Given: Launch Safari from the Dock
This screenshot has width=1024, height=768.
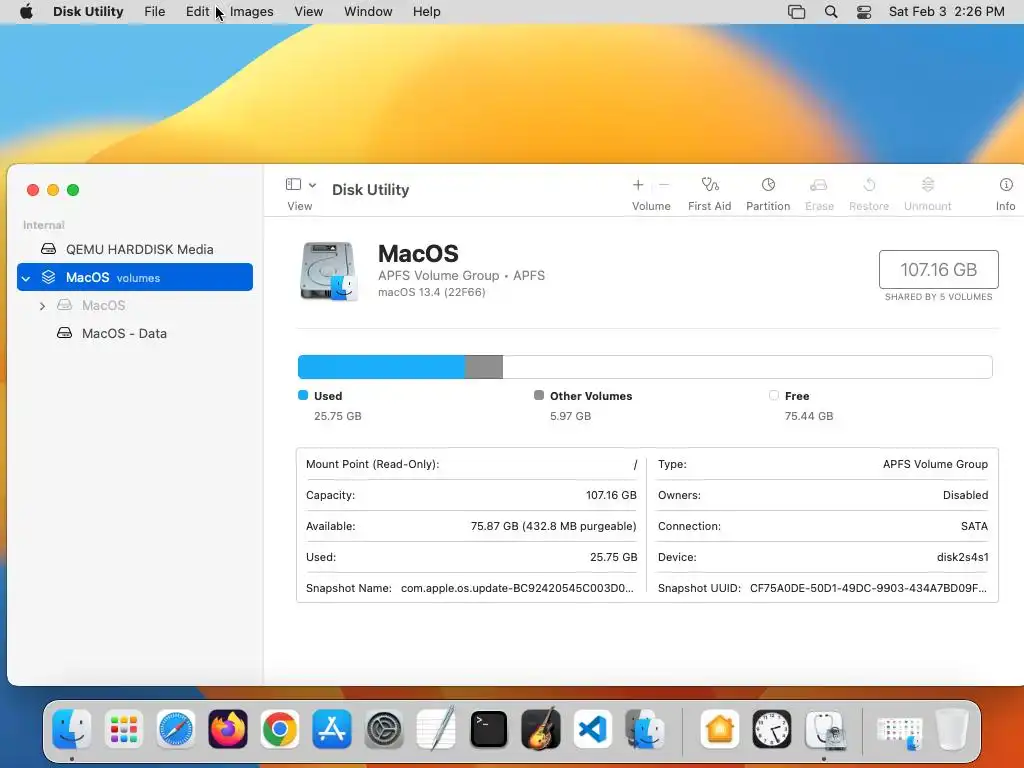Looking at the screenshot, I should click(176, 729).
